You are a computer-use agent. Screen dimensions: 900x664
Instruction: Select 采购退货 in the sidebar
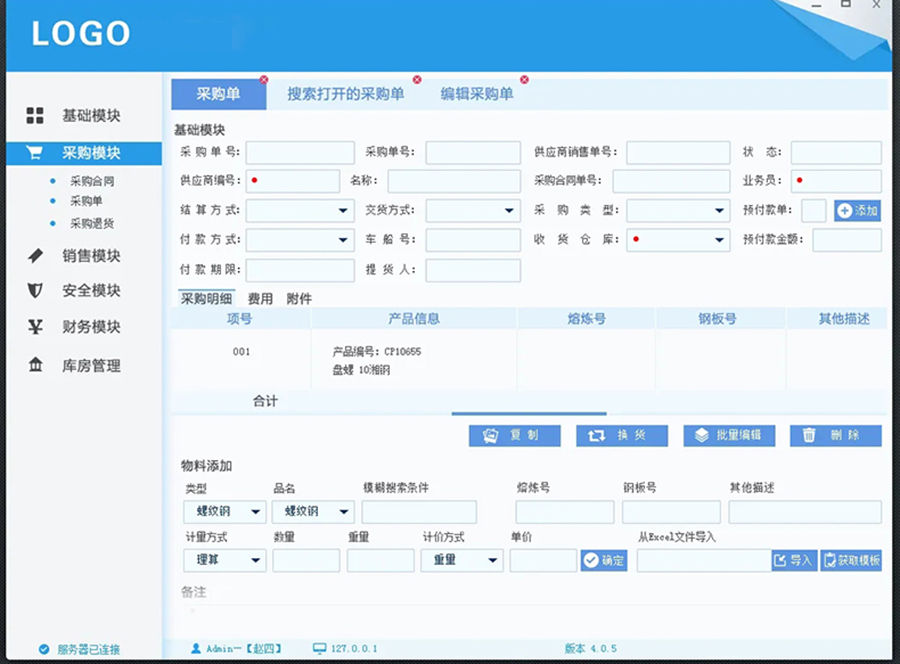(x=90, y=224)
